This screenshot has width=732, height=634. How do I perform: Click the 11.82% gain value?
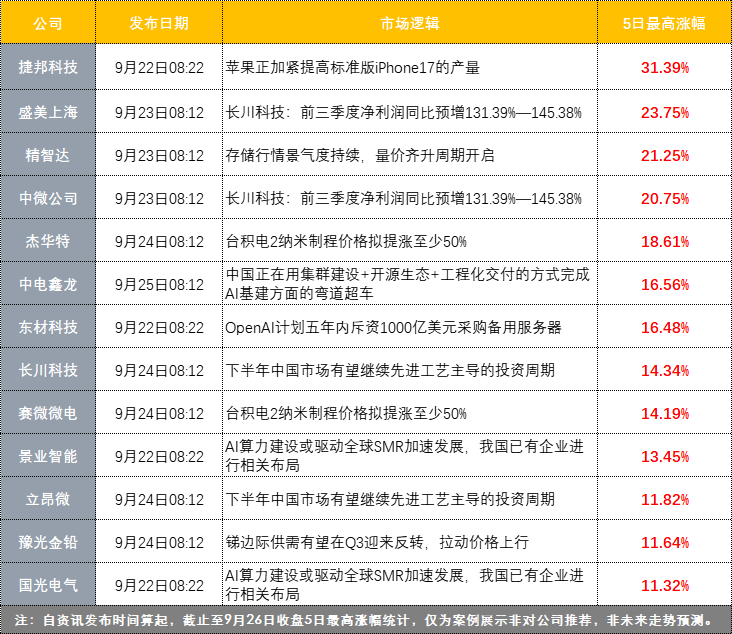[x=665, y=500]
